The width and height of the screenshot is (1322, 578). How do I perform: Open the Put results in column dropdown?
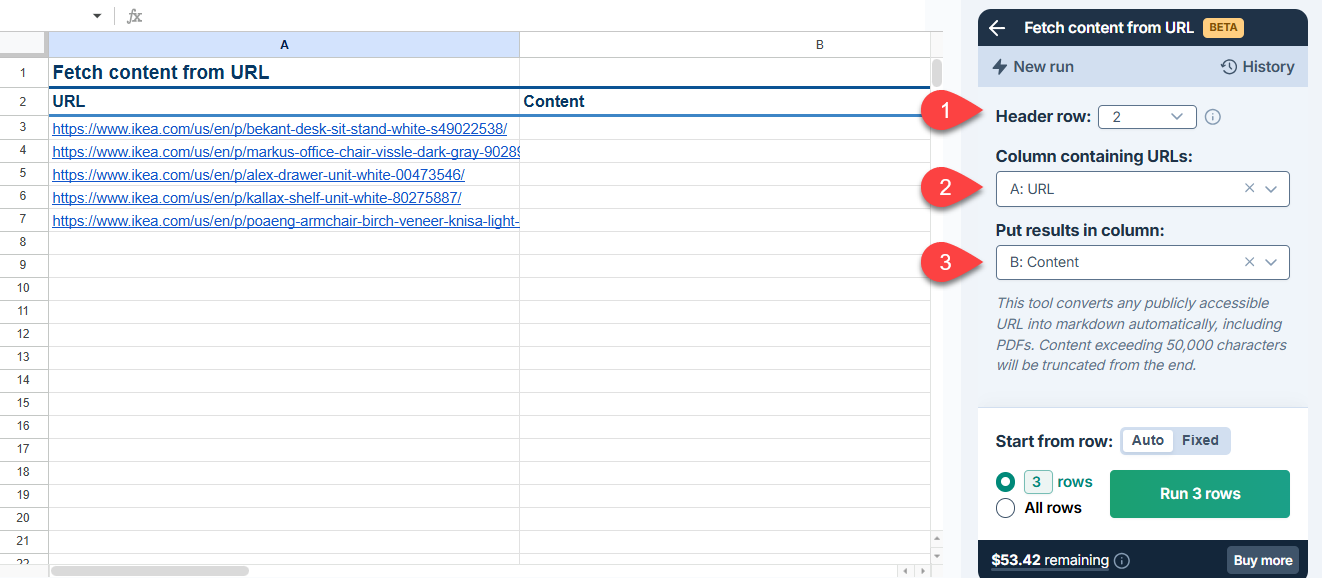1271,262
